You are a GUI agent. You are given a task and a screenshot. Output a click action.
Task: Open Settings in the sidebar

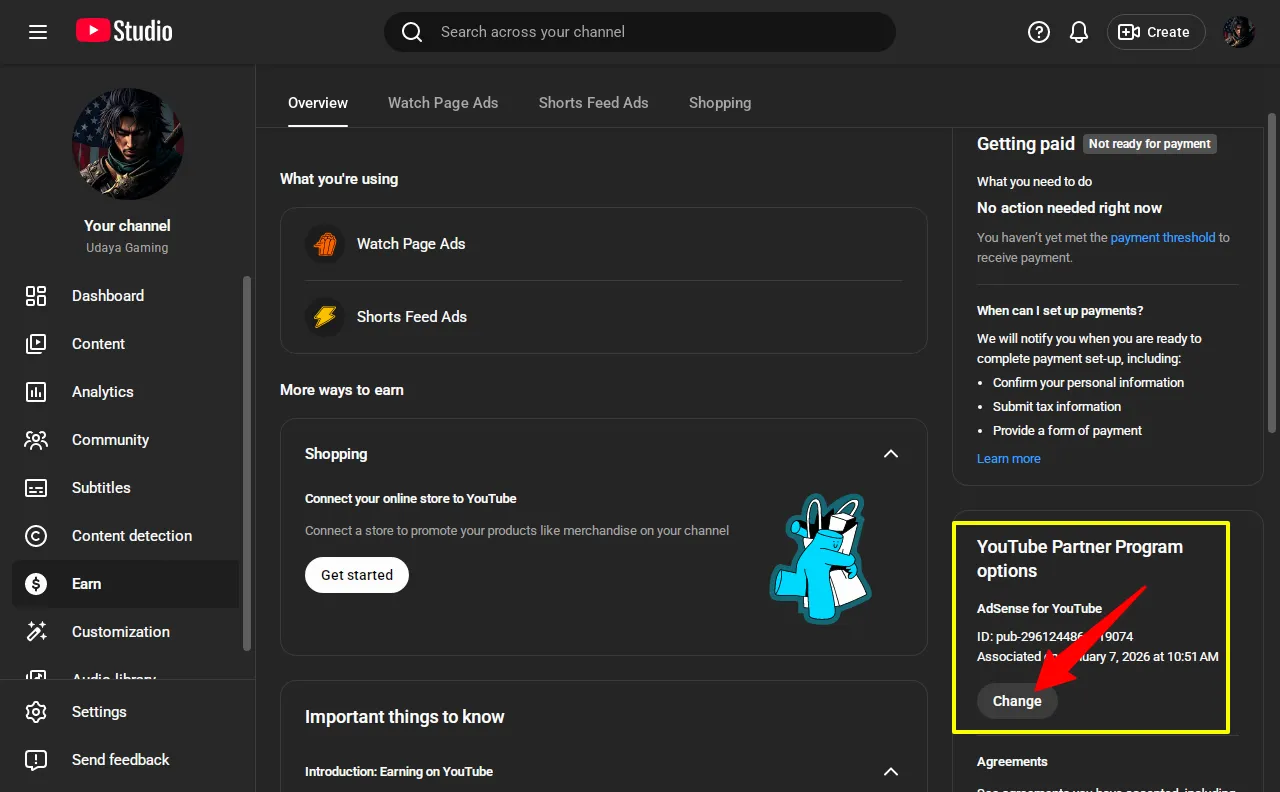(x=126, y=712)
